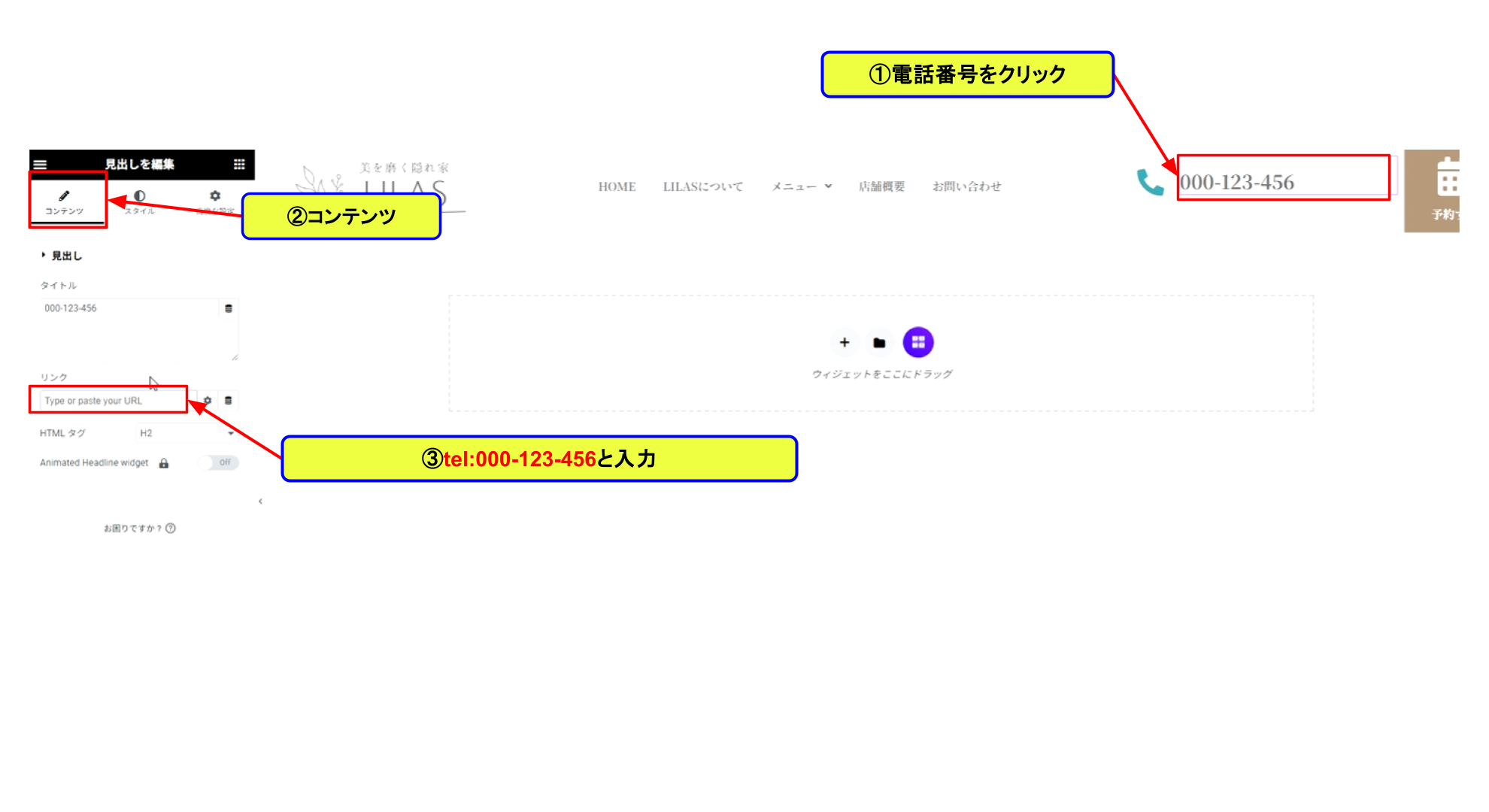Open the お問い合わせ navigation link

tap(967, 186)
